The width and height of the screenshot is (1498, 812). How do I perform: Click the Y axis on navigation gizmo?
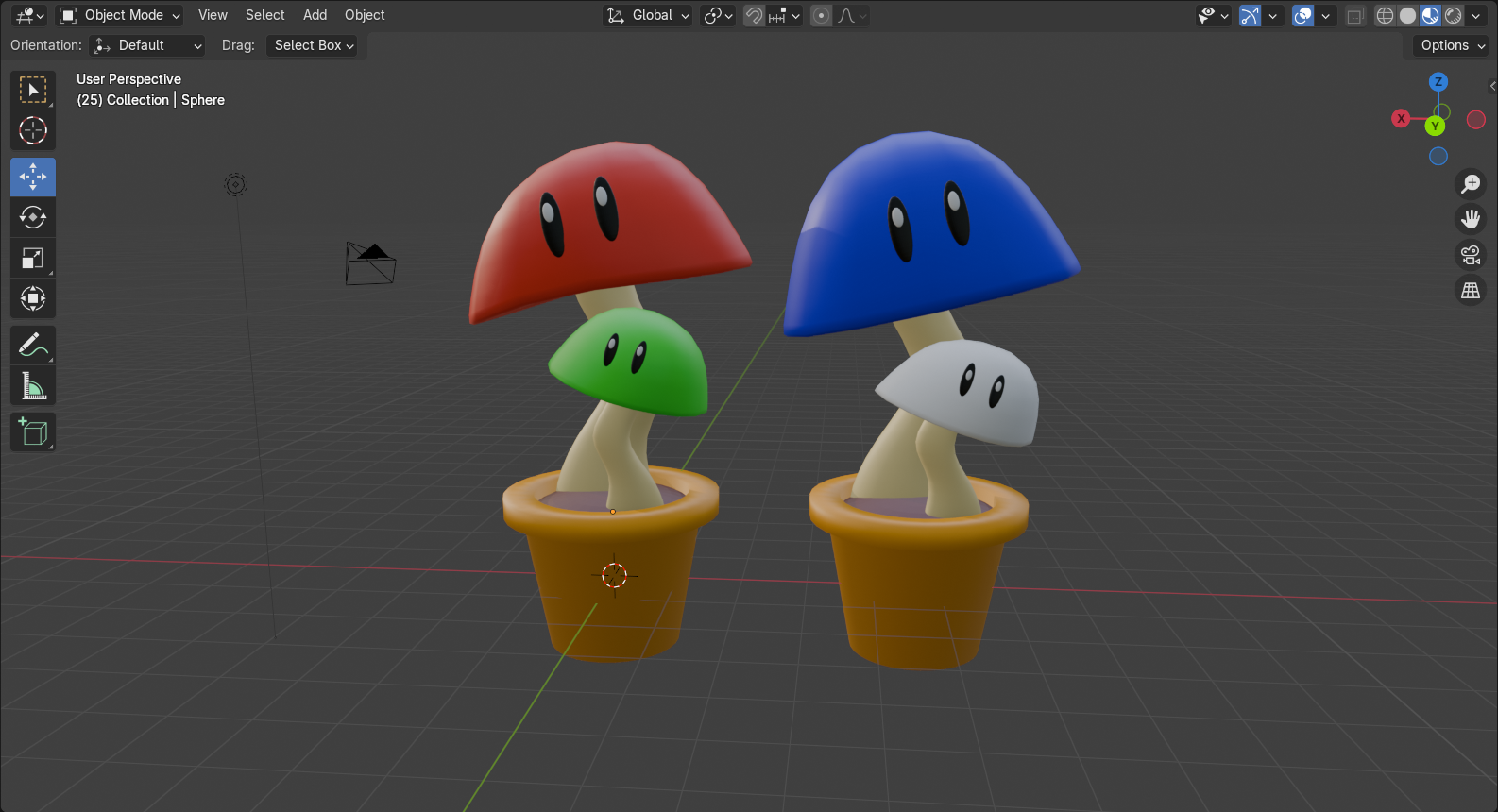point(1436,126)
